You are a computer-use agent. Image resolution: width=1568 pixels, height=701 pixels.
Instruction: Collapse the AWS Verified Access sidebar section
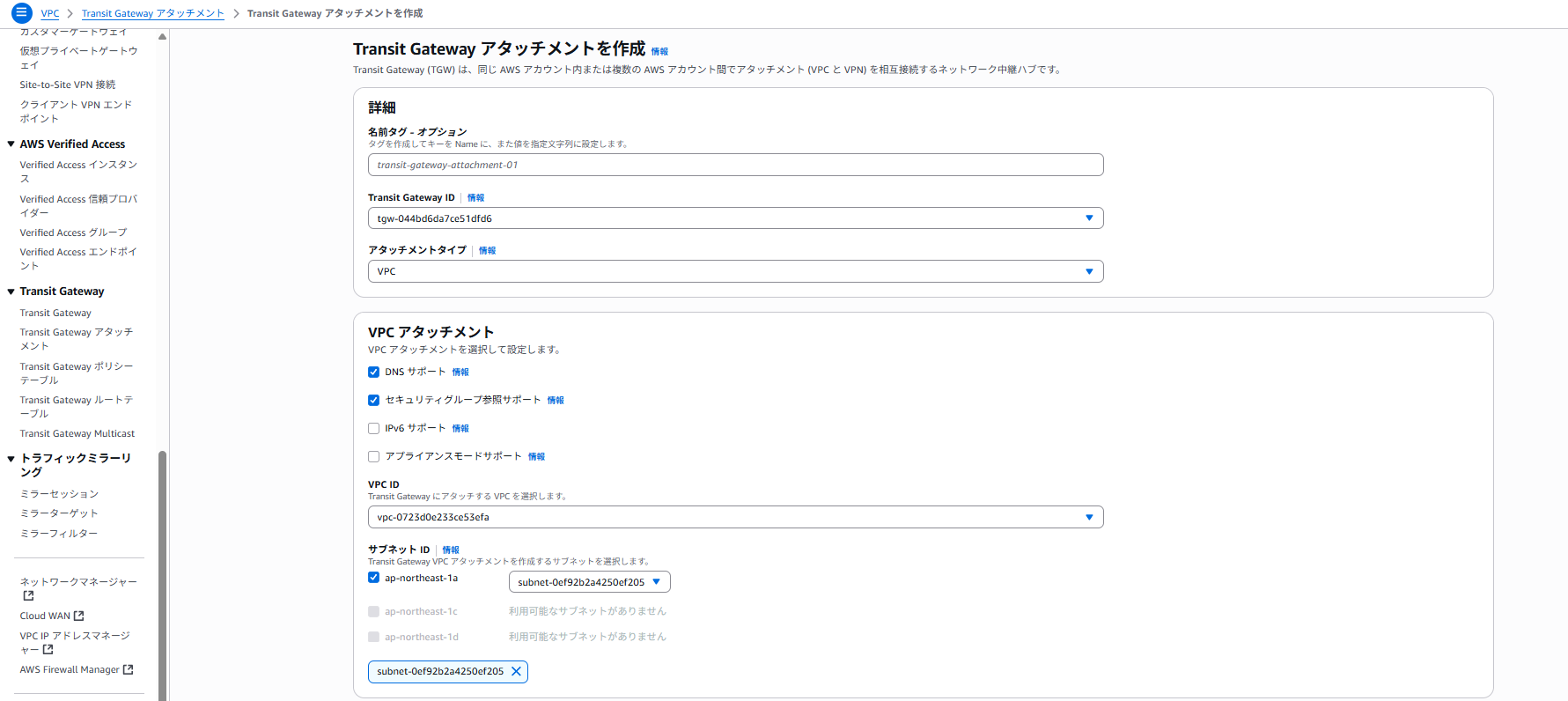pyautogui.click(x=11, y=144)
